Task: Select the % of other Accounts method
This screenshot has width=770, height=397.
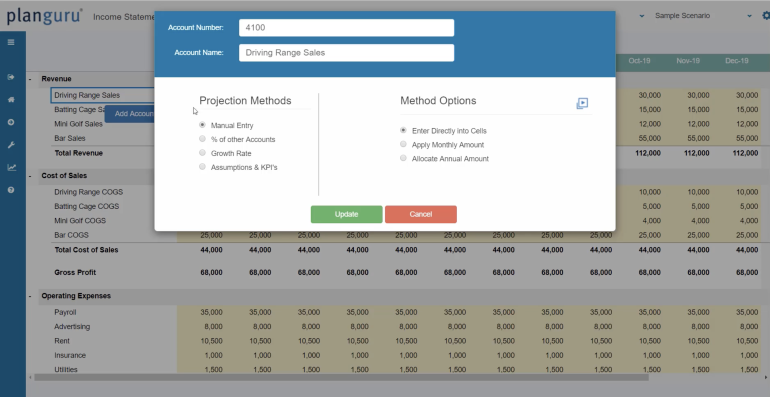Action: coord(202,139)
